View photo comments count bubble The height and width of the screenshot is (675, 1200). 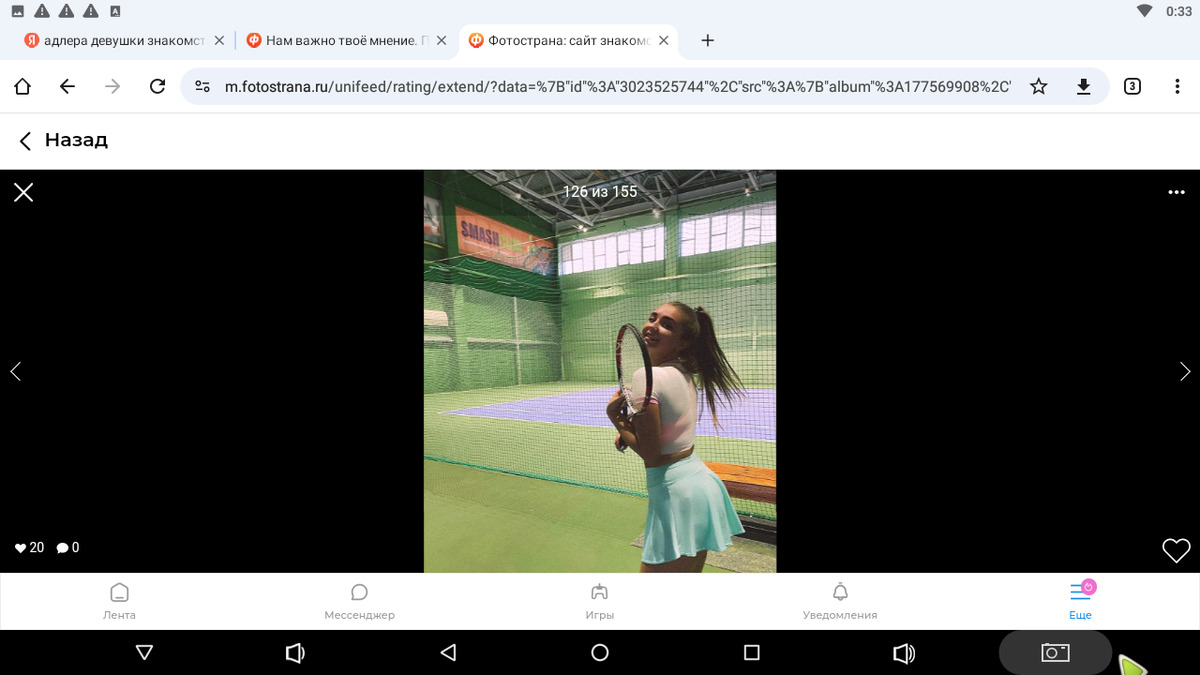point(68,548)
